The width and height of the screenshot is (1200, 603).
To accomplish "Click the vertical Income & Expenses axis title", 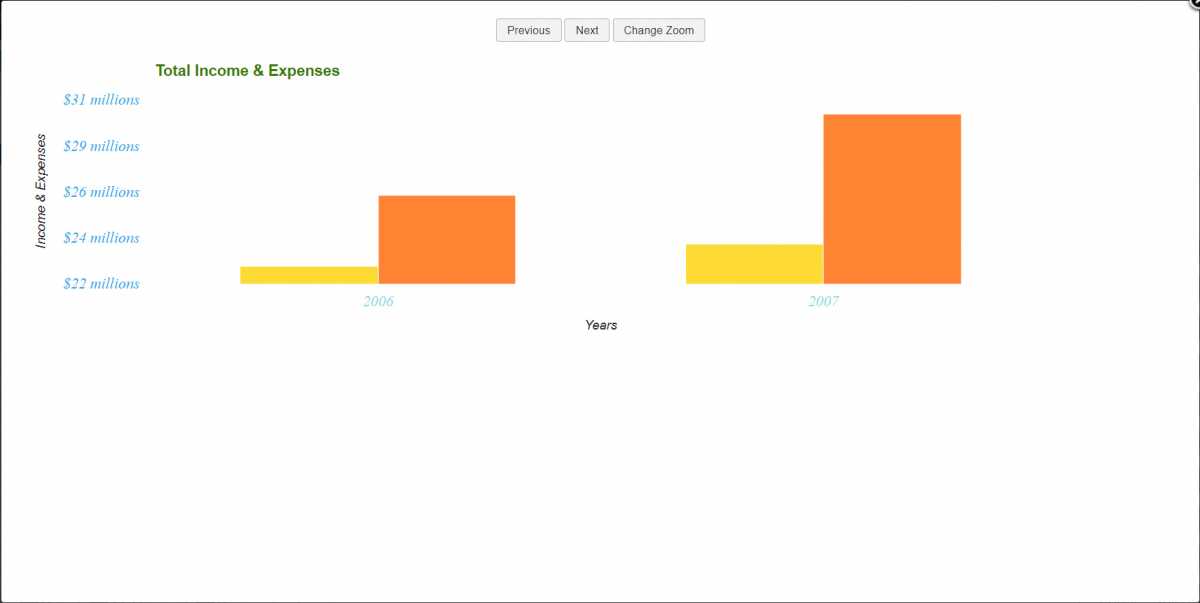I will pos(41,190).
